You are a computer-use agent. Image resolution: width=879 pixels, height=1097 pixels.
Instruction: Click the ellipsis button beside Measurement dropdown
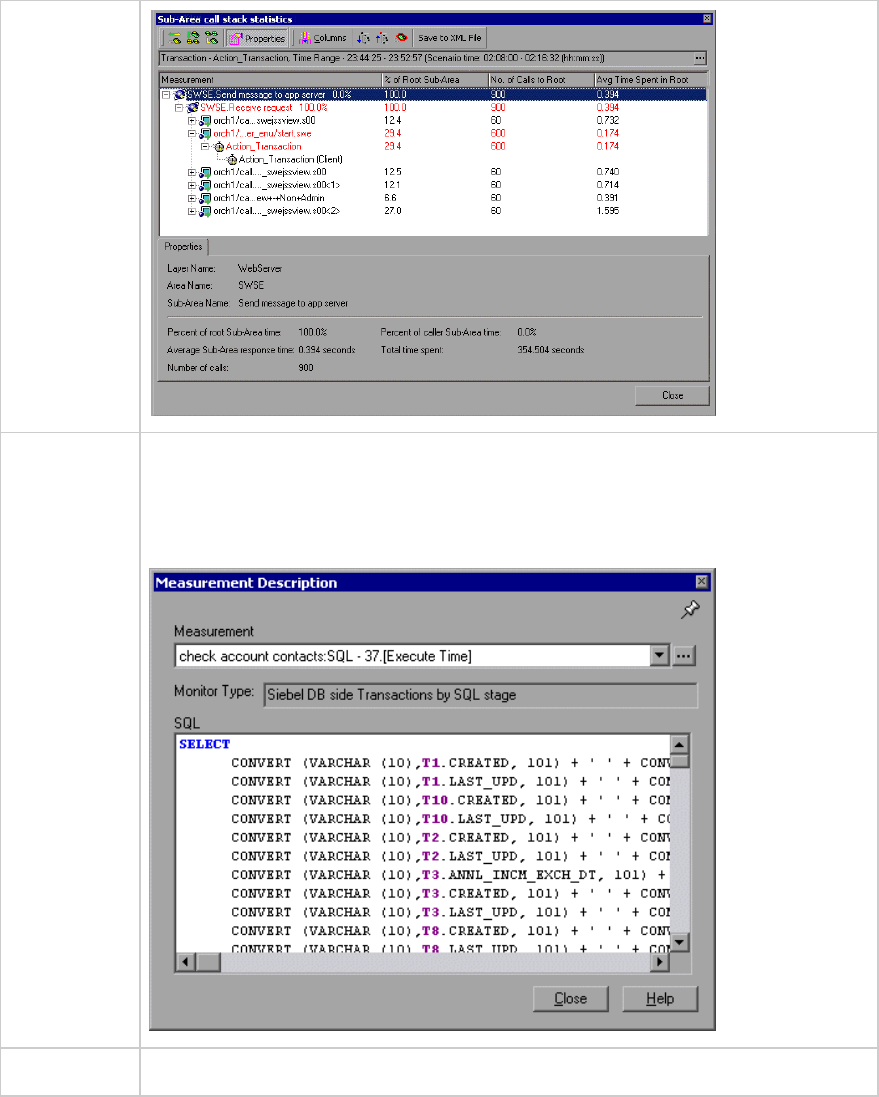tap(684, 656)
